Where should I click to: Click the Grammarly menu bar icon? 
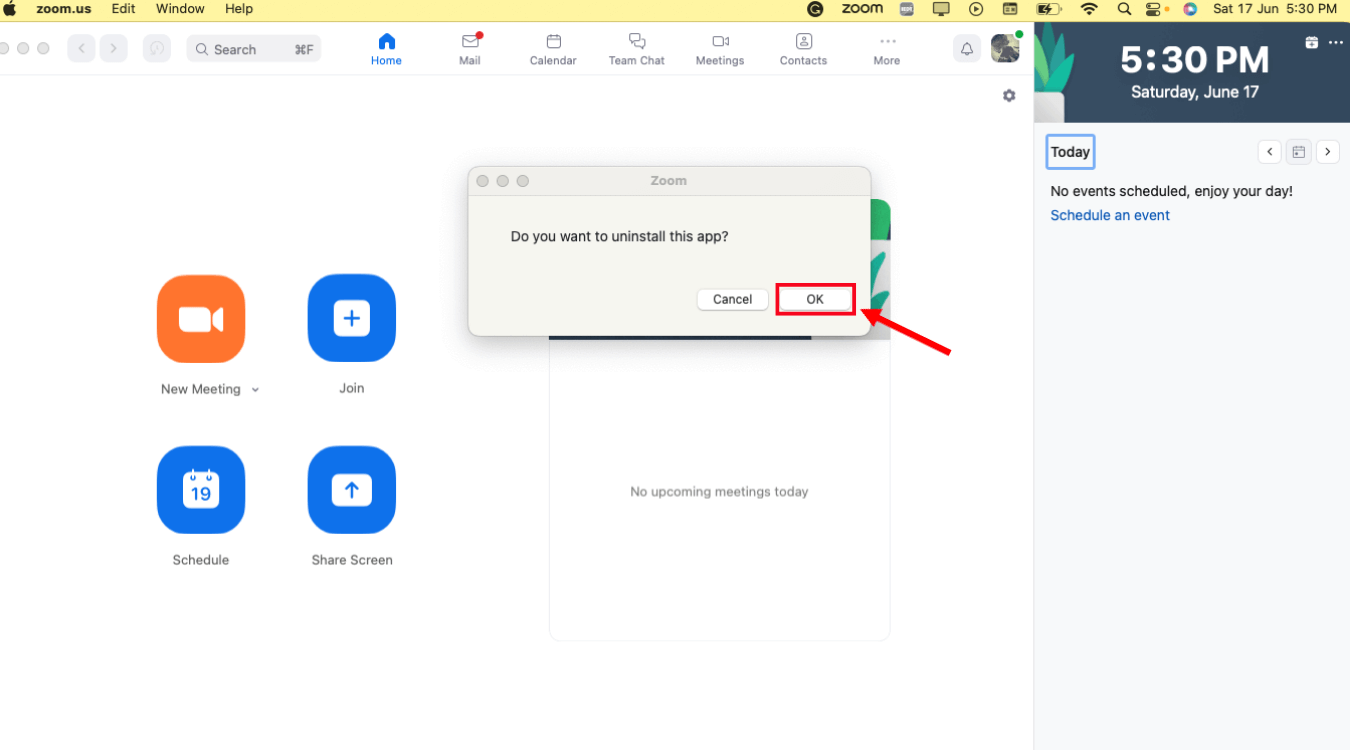(815, 9)
